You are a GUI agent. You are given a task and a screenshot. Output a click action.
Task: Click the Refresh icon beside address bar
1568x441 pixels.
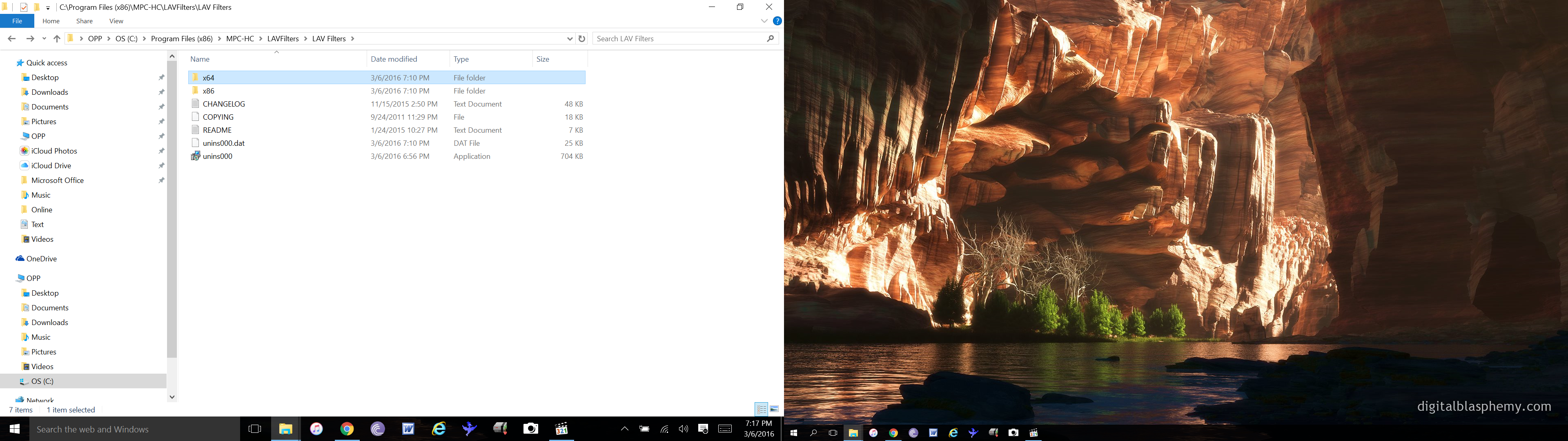(582, 38)
